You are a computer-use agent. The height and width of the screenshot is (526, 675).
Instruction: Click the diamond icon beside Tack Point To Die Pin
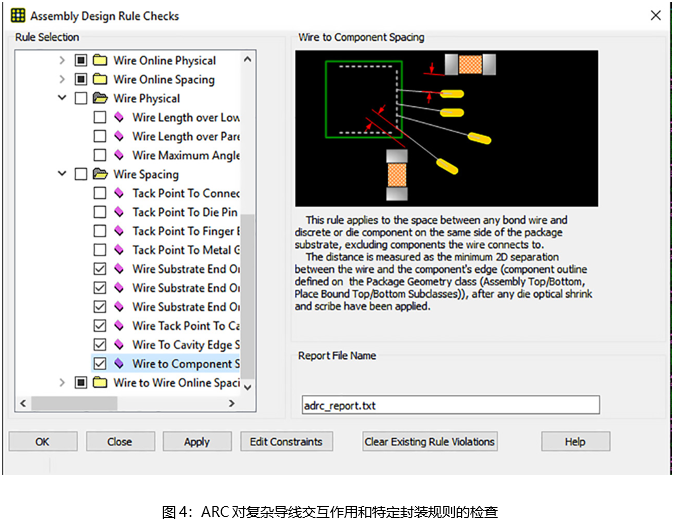pos(119,212)
